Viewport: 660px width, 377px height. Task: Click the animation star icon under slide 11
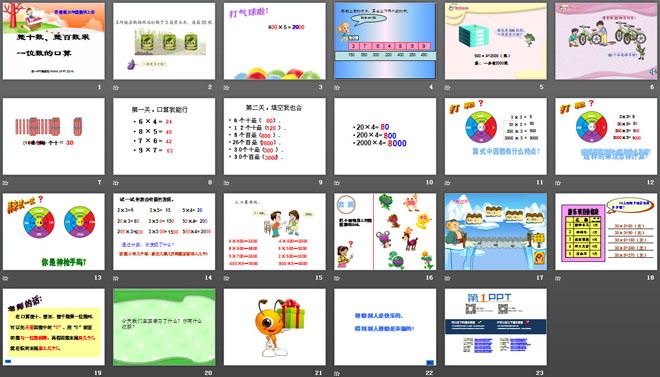point(447,183)
